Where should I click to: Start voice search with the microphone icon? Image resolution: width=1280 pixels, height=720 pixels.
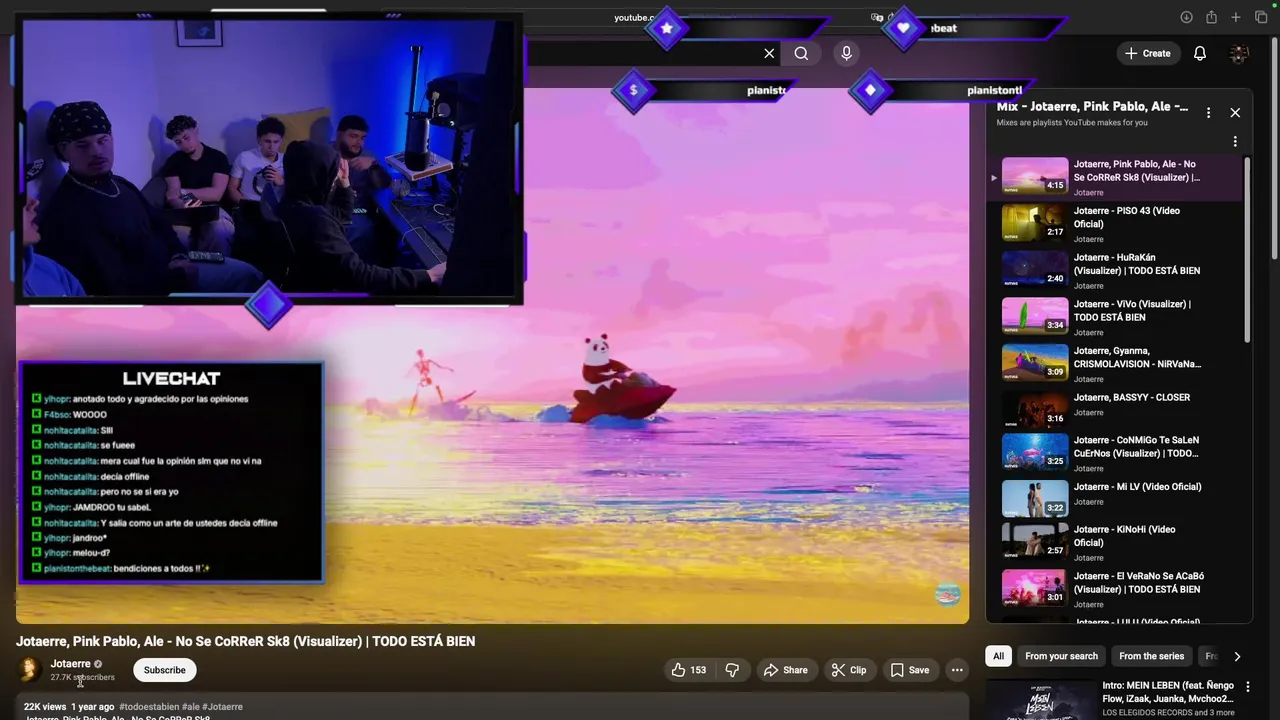point(846,53)
